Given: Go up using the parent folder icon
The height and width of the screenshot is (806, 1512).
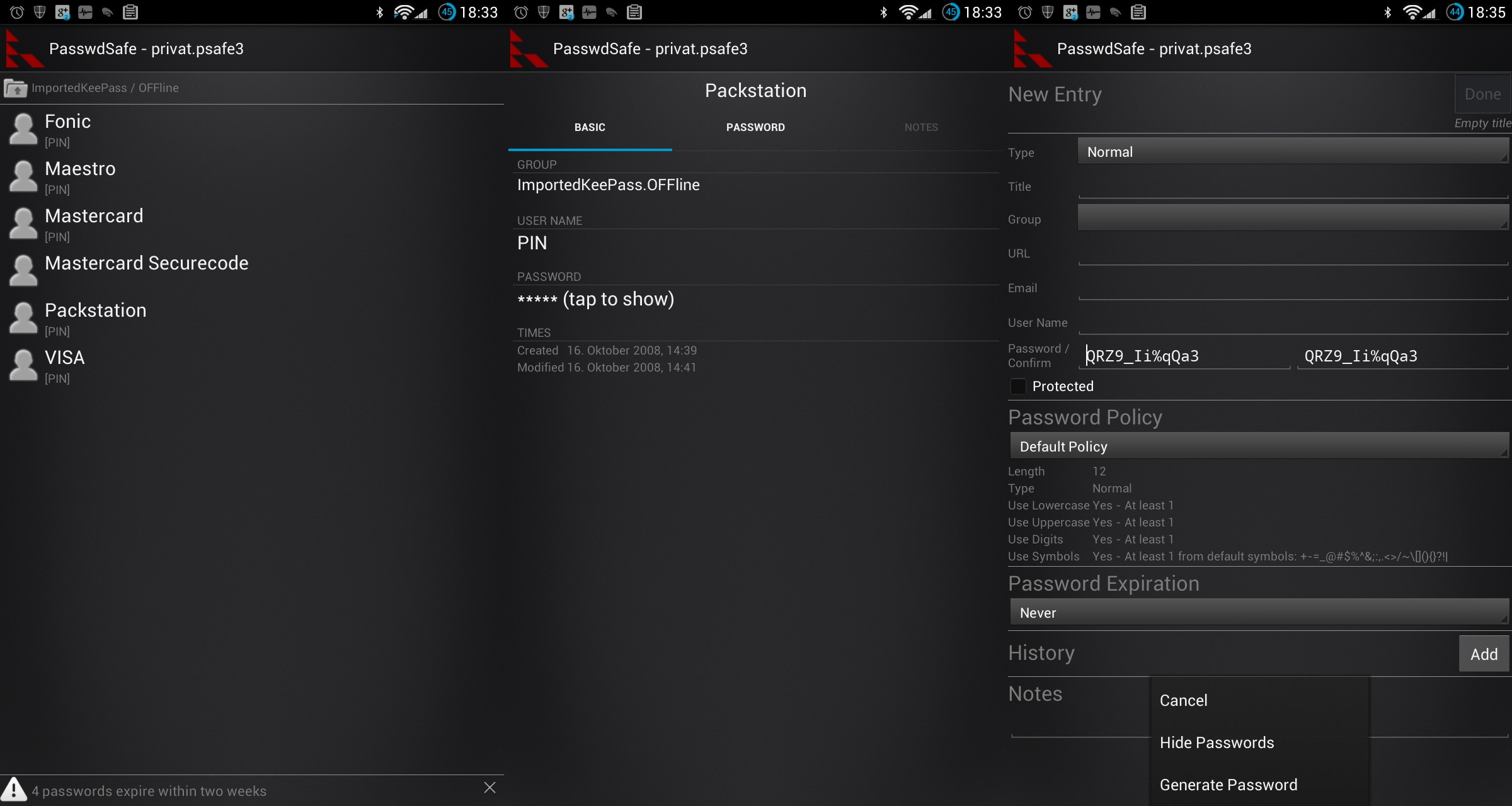Looking at the screenshot, I should (15, 88).
